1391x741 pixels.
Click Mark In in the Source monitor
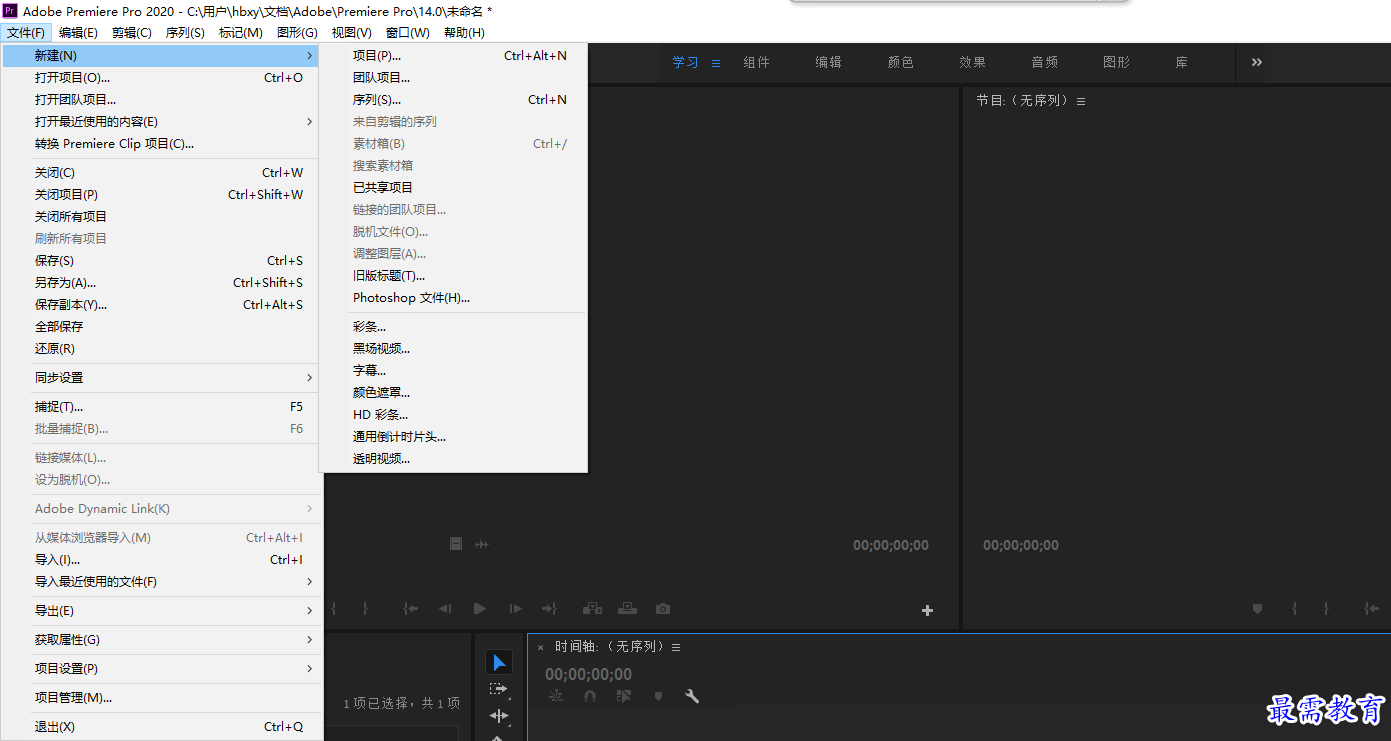coord(334,608)
